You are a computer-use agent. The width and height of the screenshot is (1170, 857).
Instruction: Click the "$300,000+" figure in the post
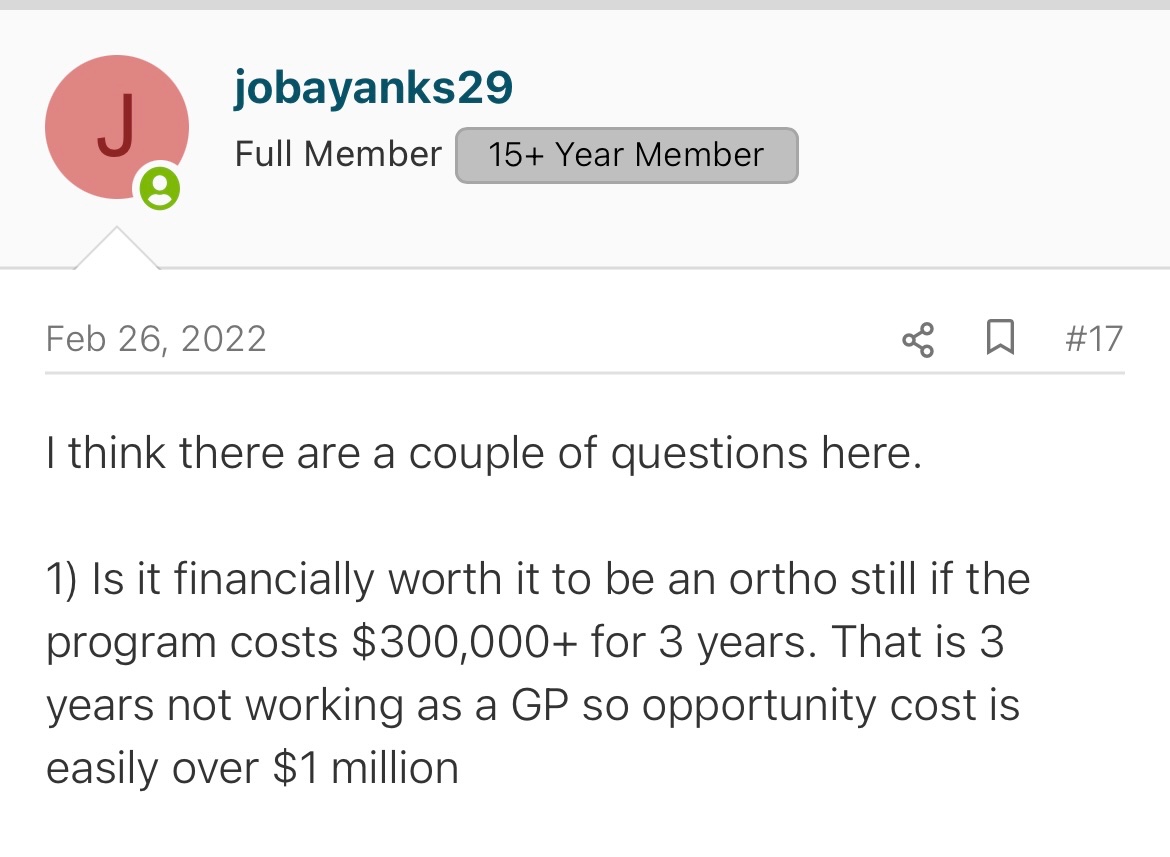[465, 642]
